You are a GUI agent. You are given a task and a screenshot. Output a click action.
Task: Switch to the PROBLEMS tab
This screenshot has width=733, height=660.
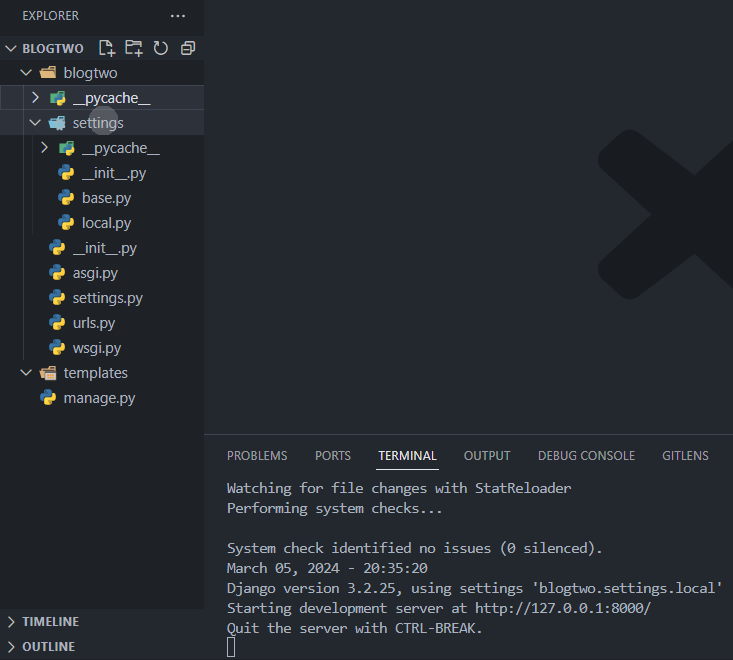click(257, 456)
